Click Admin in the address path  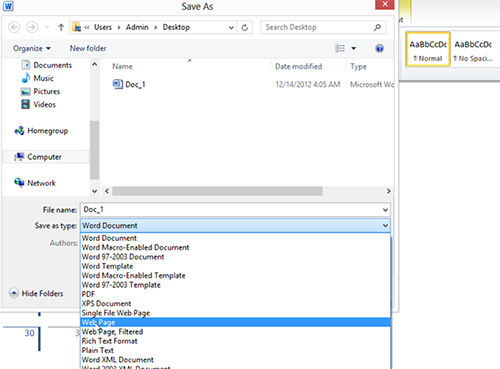click(137, 27)
